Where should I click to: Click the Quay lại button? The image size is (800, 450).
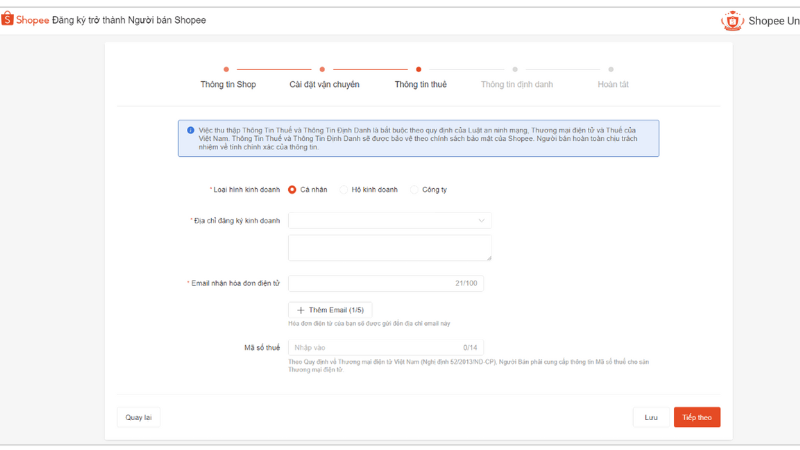click(x=138, y=417)
